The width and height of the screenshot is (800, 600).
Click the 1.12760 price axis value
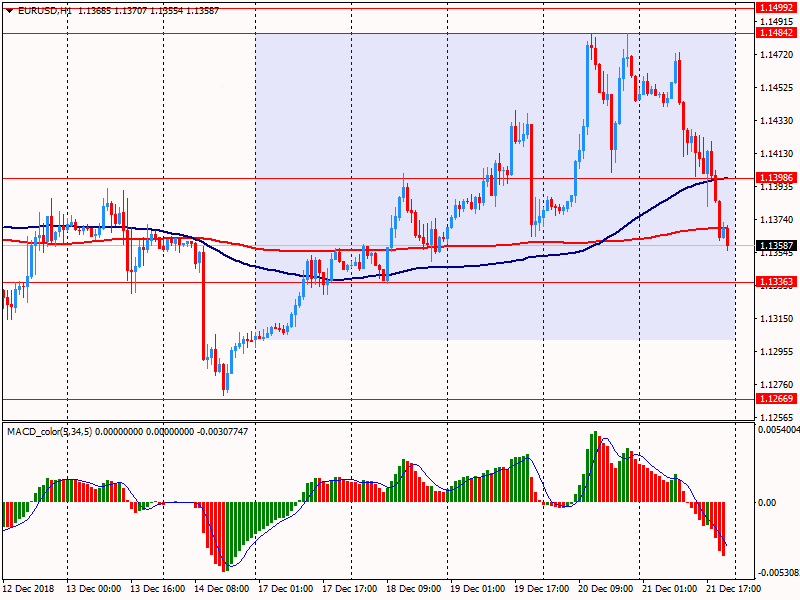(x=777, y=385)
